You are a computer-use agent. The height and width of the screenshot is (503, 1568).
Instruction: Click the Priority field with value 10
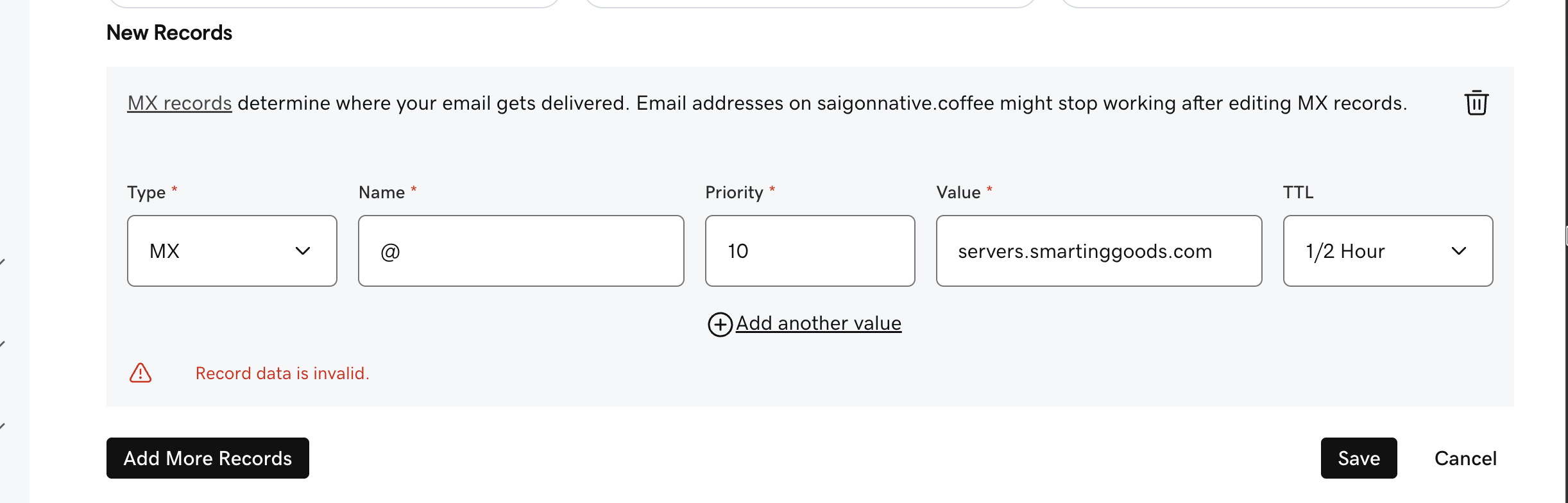[810, 251]
